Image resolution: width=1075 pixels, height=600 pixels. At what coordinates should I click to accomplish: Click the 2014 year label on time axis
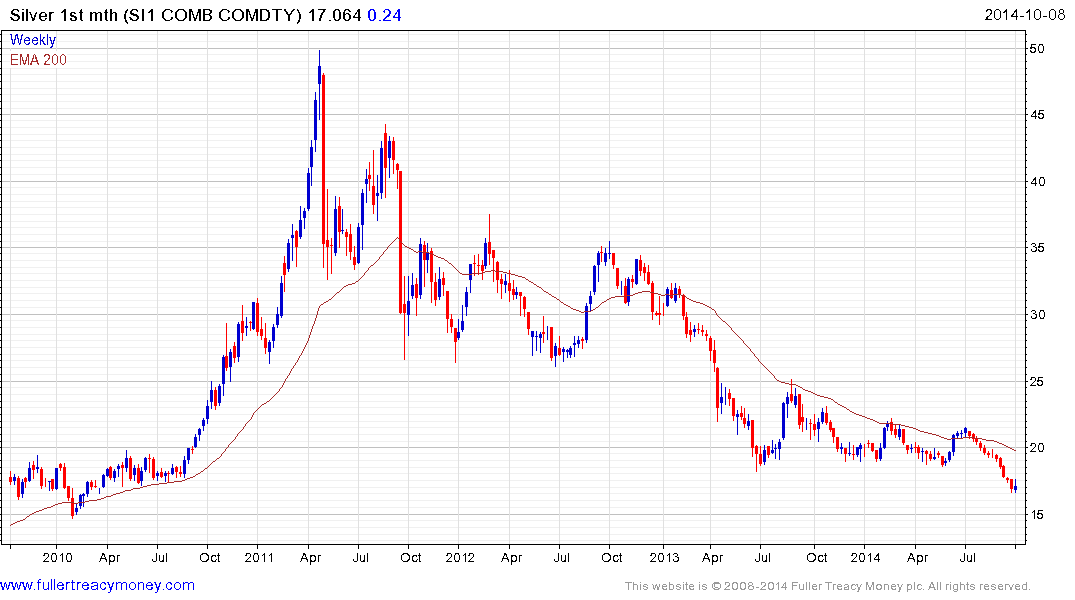pyautogui.click(x=865, y=557)
